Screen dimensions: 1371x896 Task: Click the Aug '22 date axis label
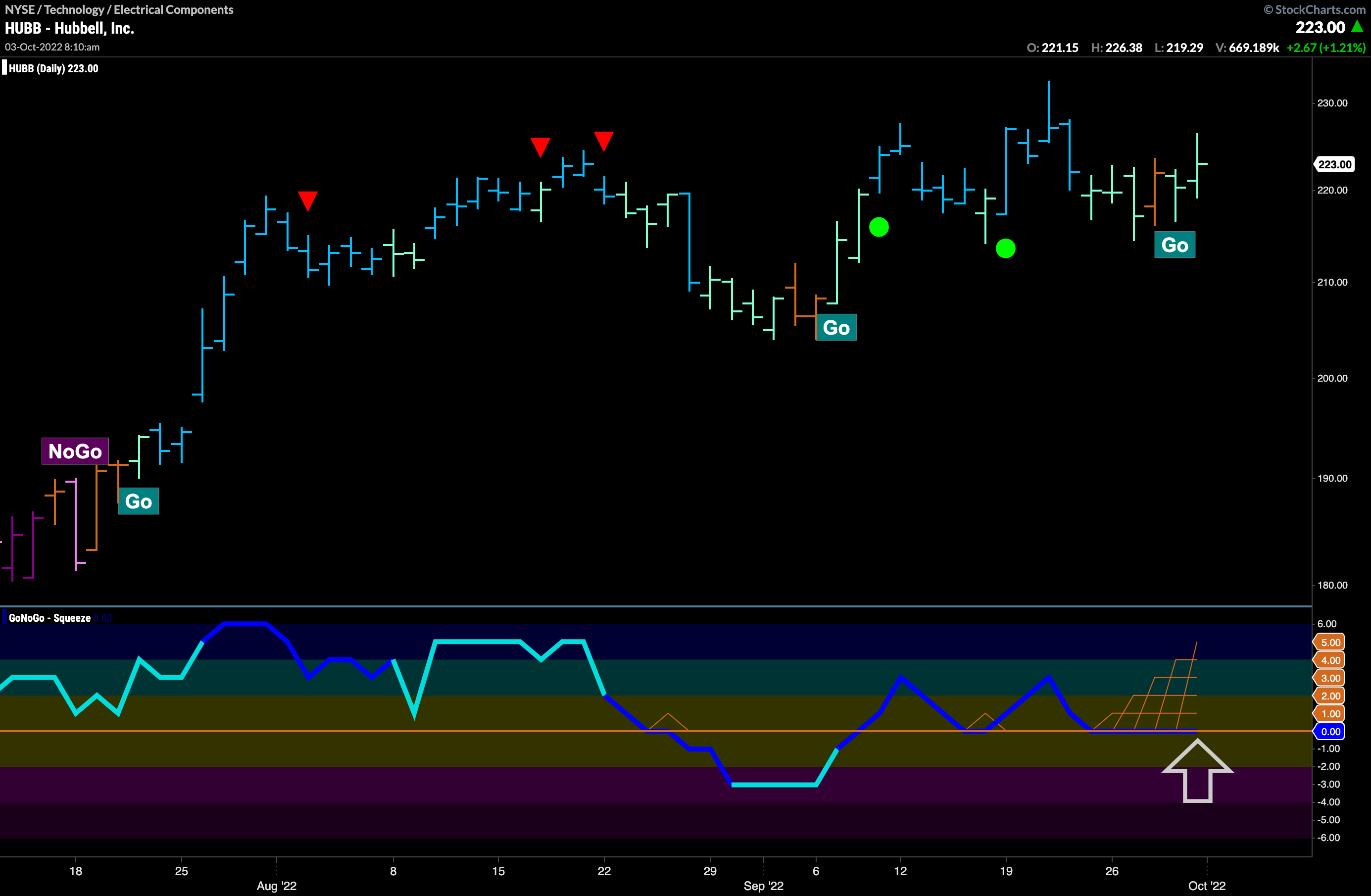click(x=277, y=886)
